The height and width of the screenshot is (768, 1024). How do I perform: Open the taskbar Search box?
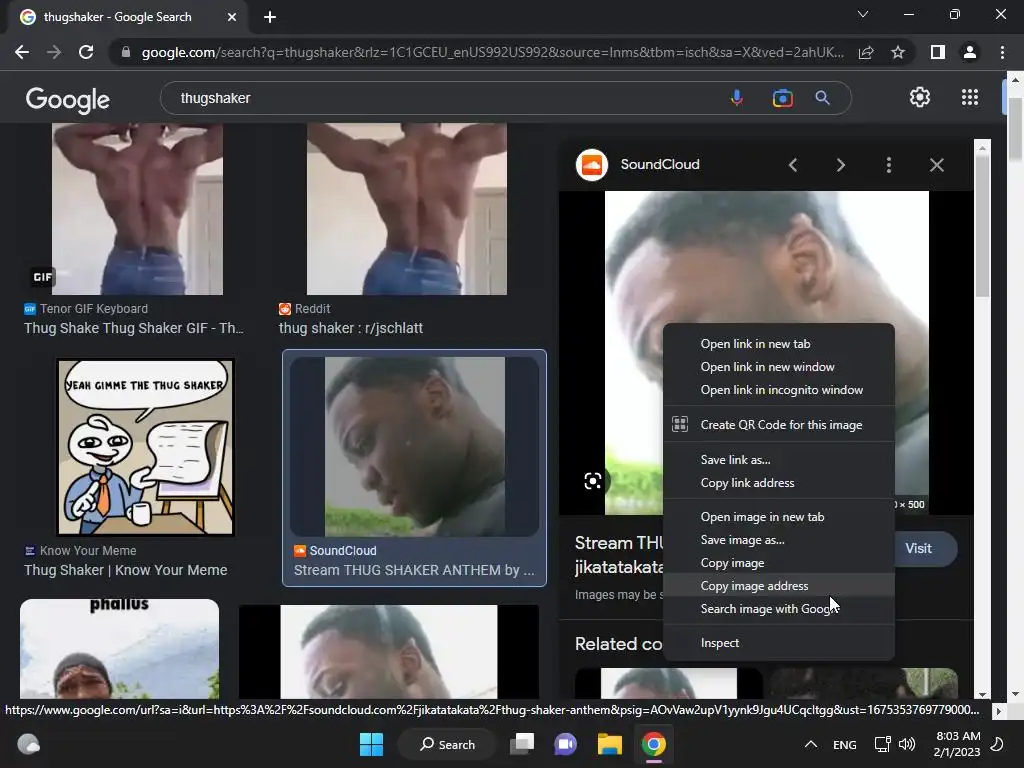(447, 744)
